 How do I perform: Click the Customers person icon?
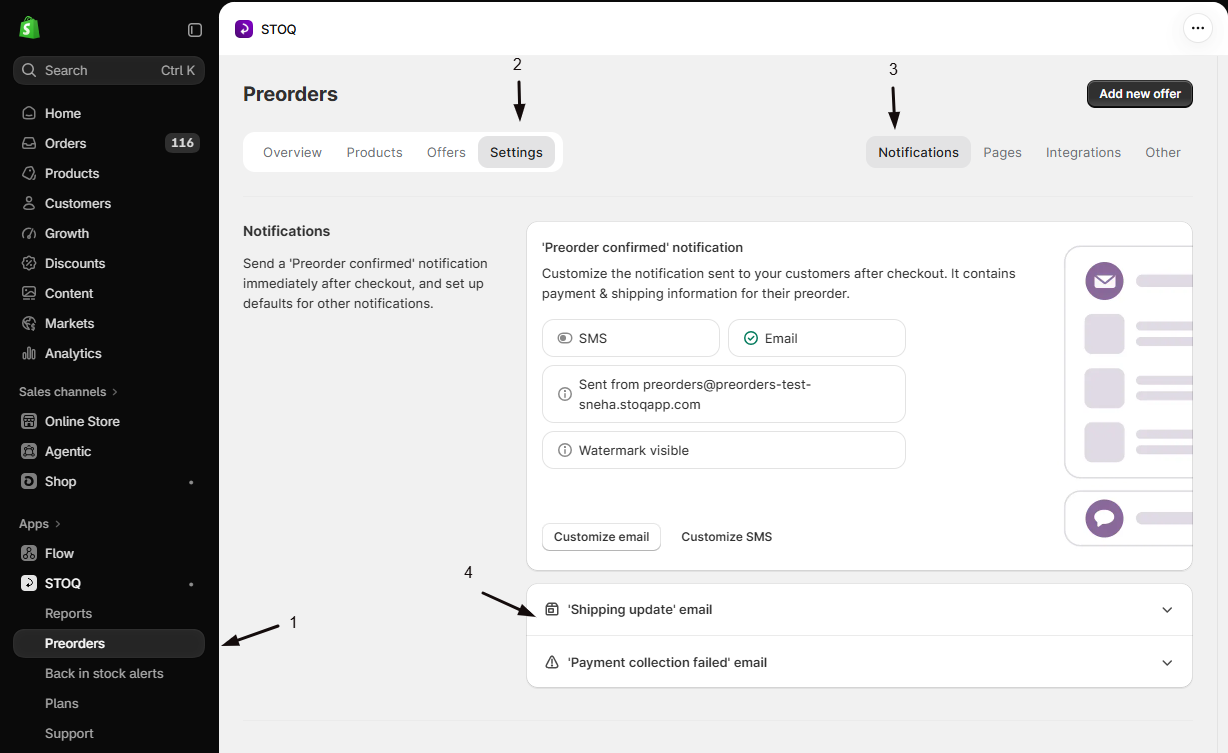[29, 203]
